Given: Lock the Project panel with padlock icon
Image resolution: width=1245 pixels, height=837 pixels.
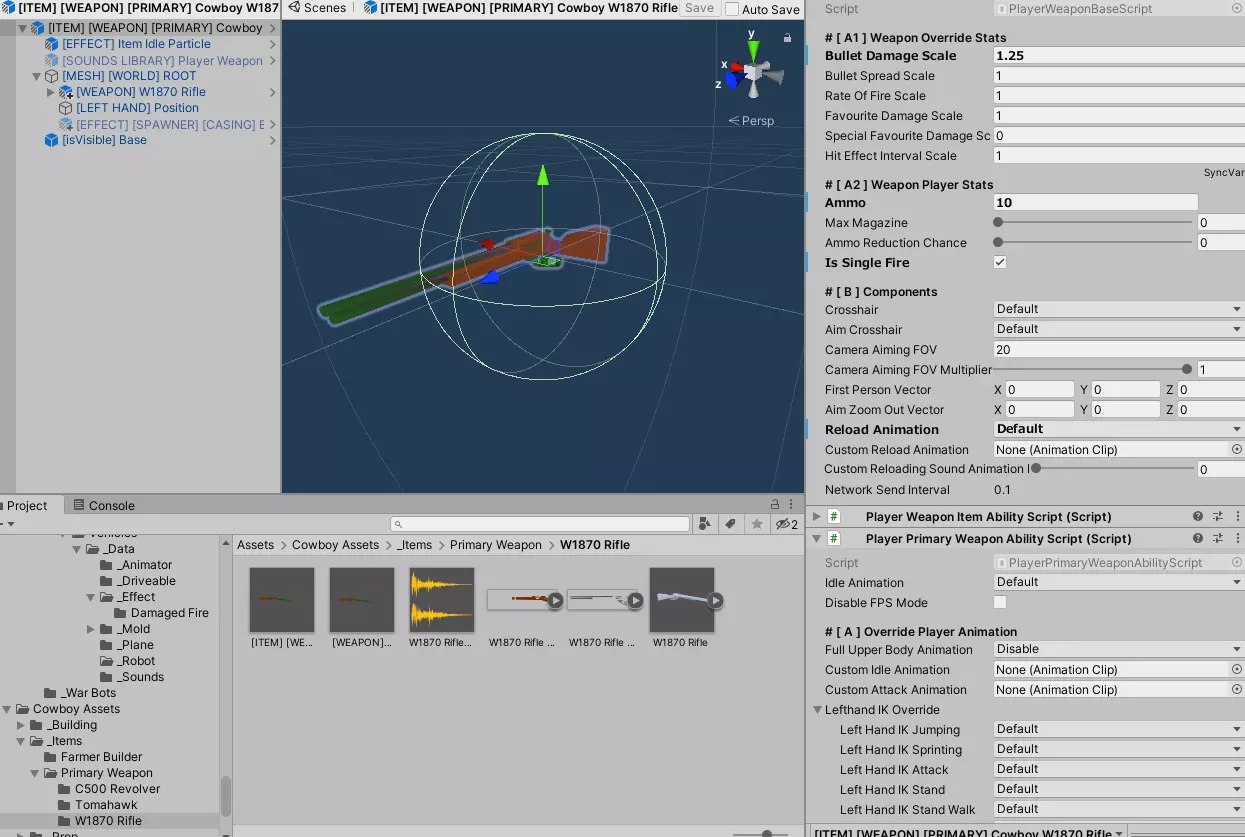Looking at the screenshot, I should point(774,505).
